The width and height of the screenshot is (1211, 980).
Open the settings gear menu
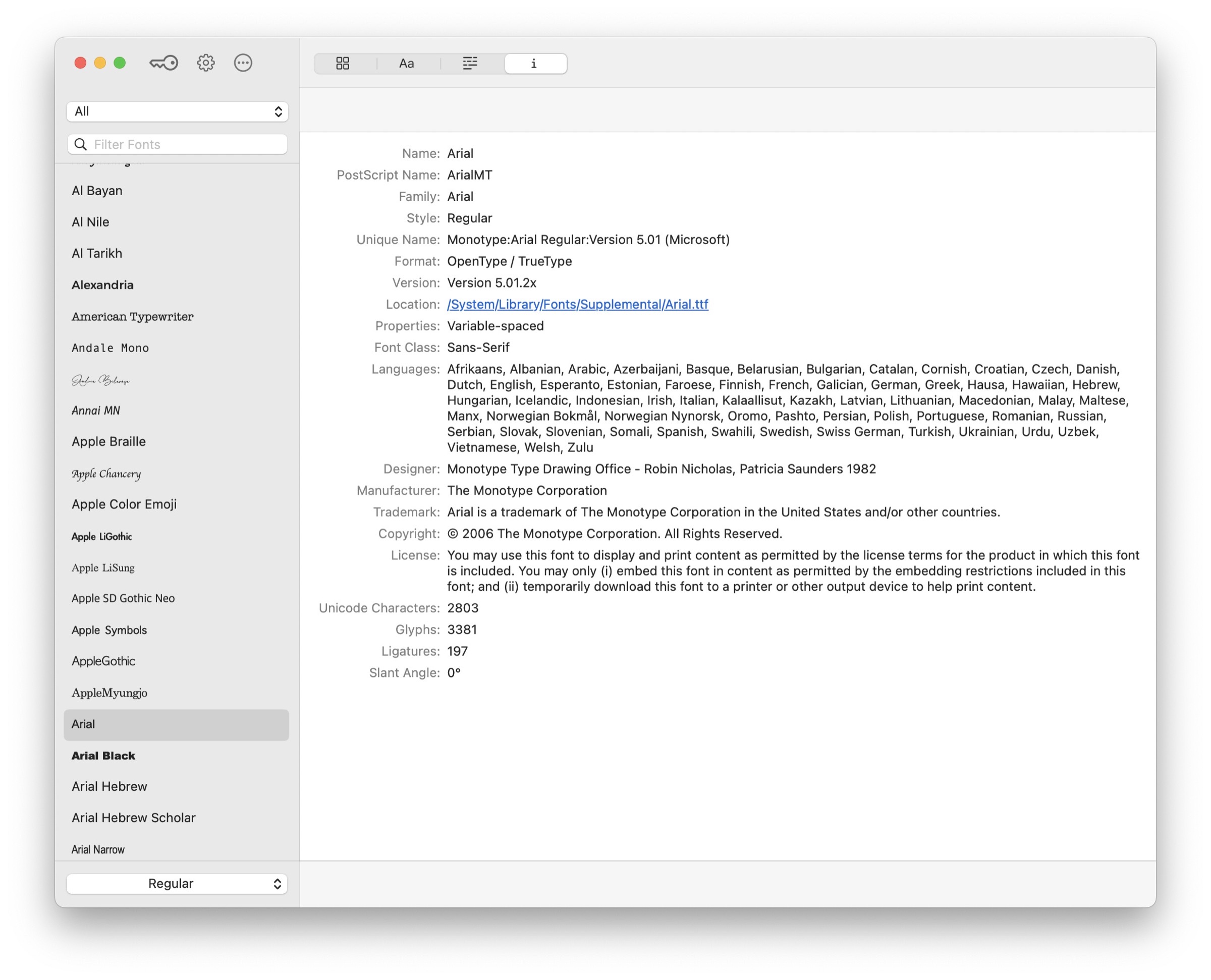(205, 63)
